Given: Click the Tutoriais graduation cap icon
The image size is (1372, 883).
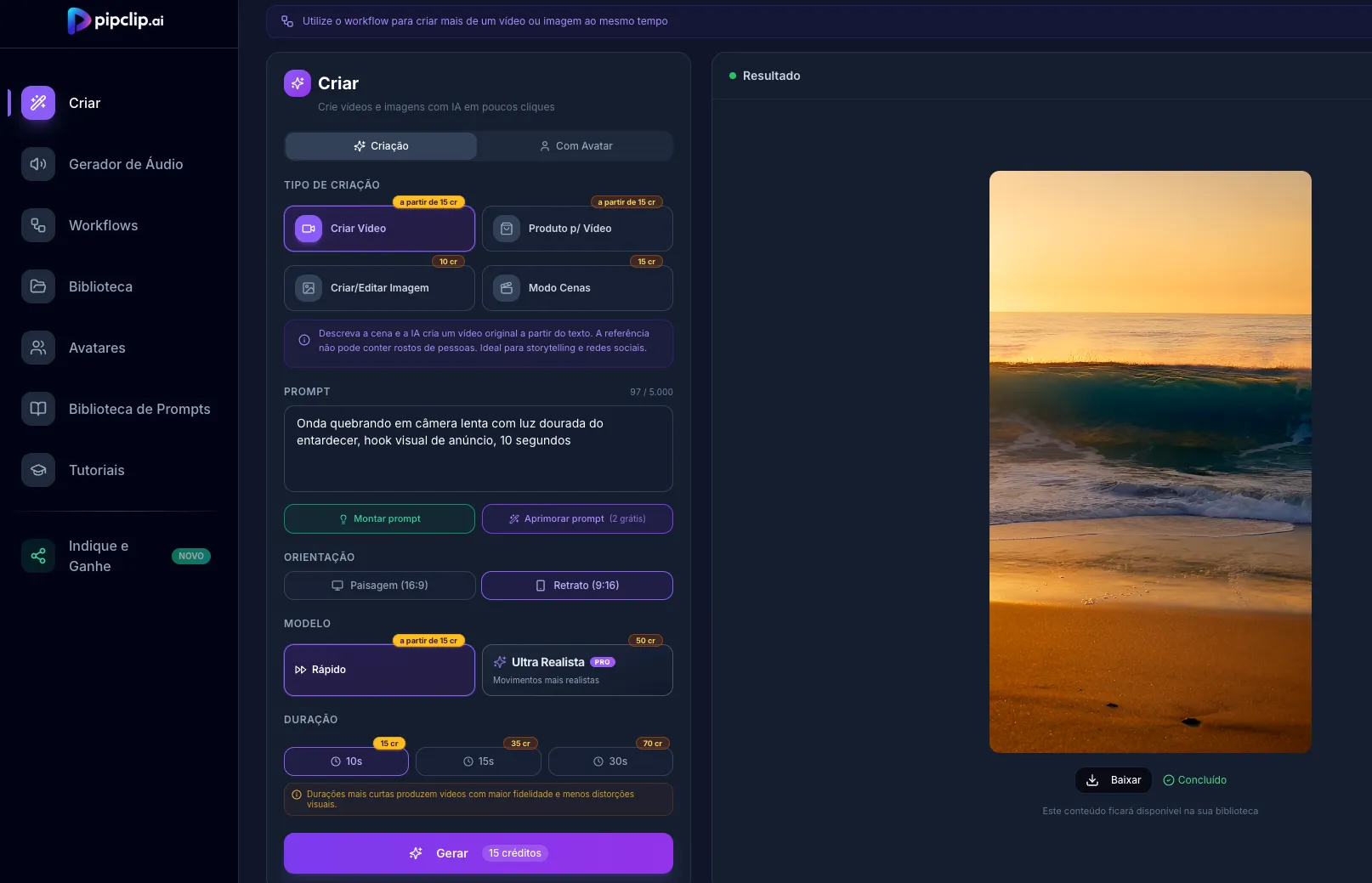Looking at the screenshot, I should point(38,470).
